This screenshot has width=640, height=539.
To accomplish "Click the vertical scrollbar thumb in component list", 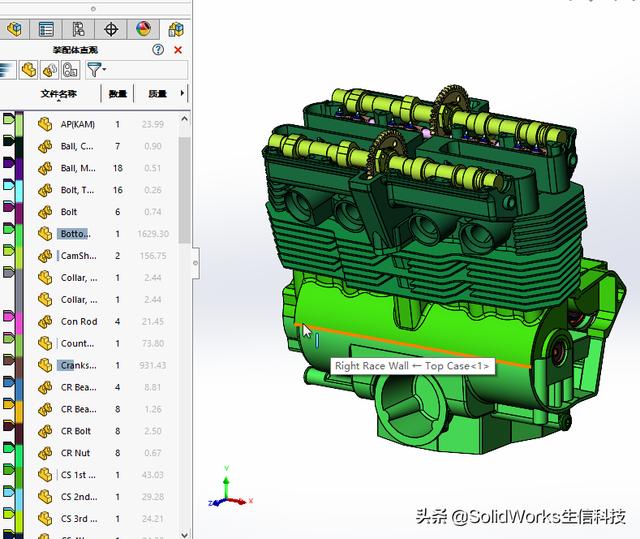I will [x=184, y=190].
